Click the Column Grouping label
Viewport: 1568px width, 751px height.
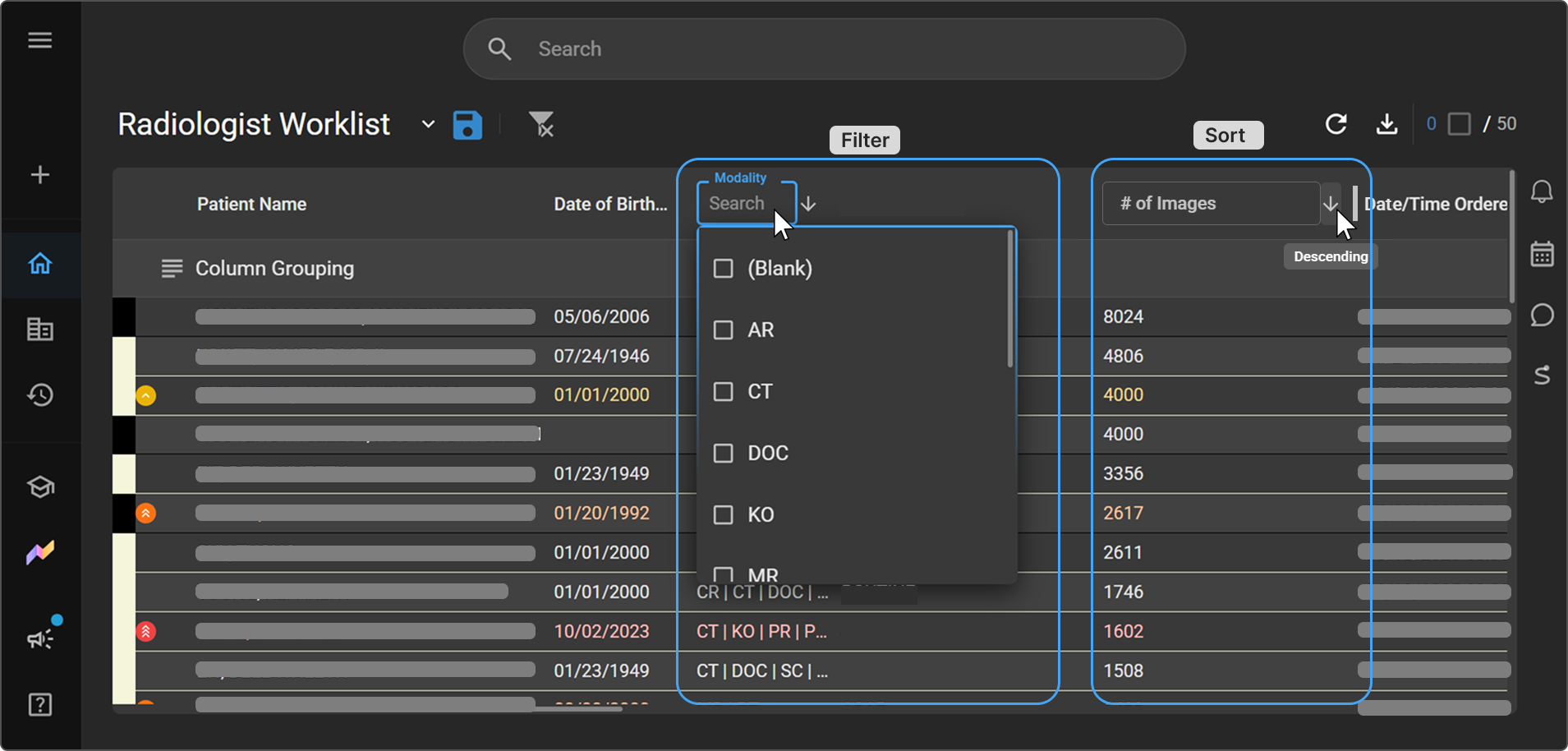274,269
